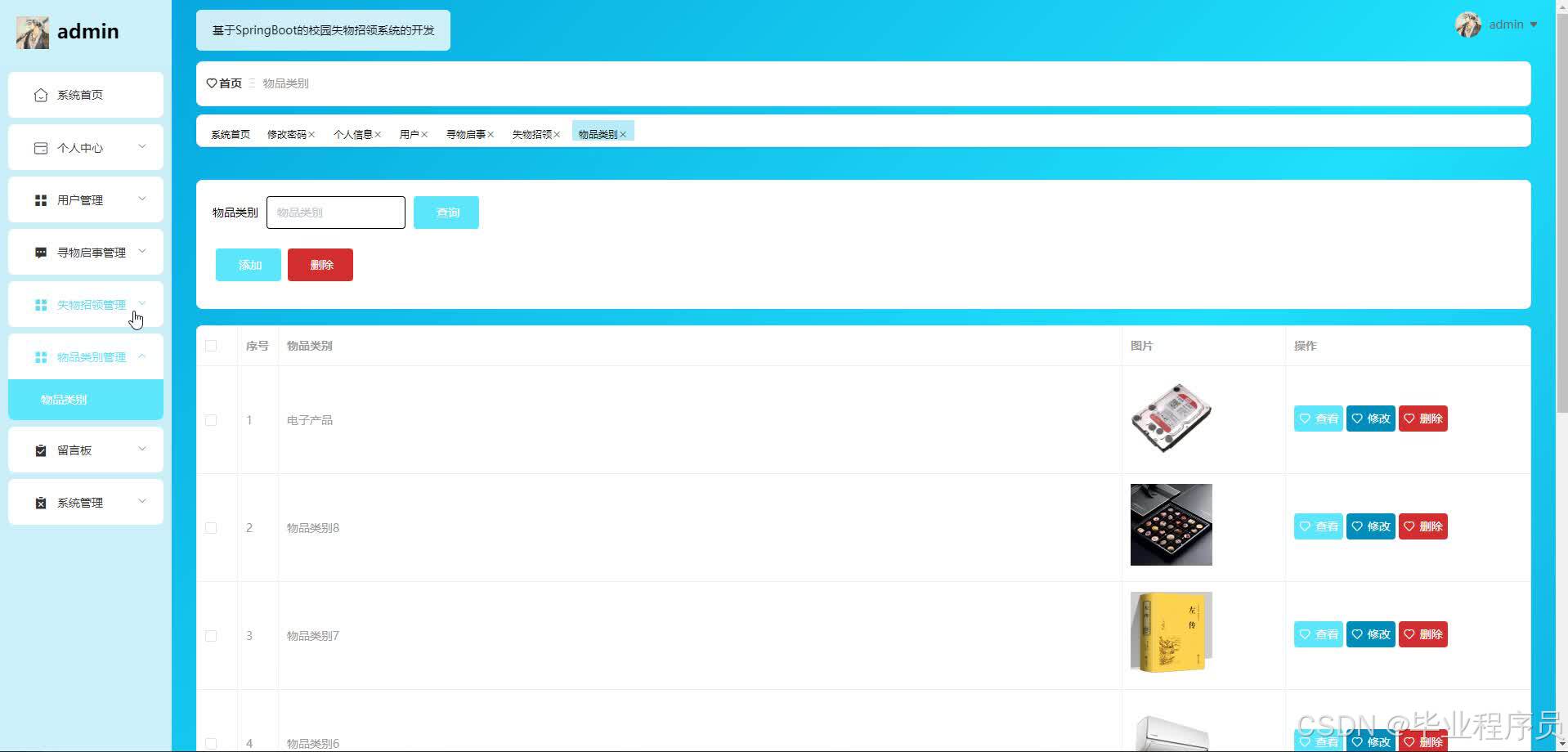Click 删除 for 物品类别7
The image size is (1568, 752).
[1423, 634]
